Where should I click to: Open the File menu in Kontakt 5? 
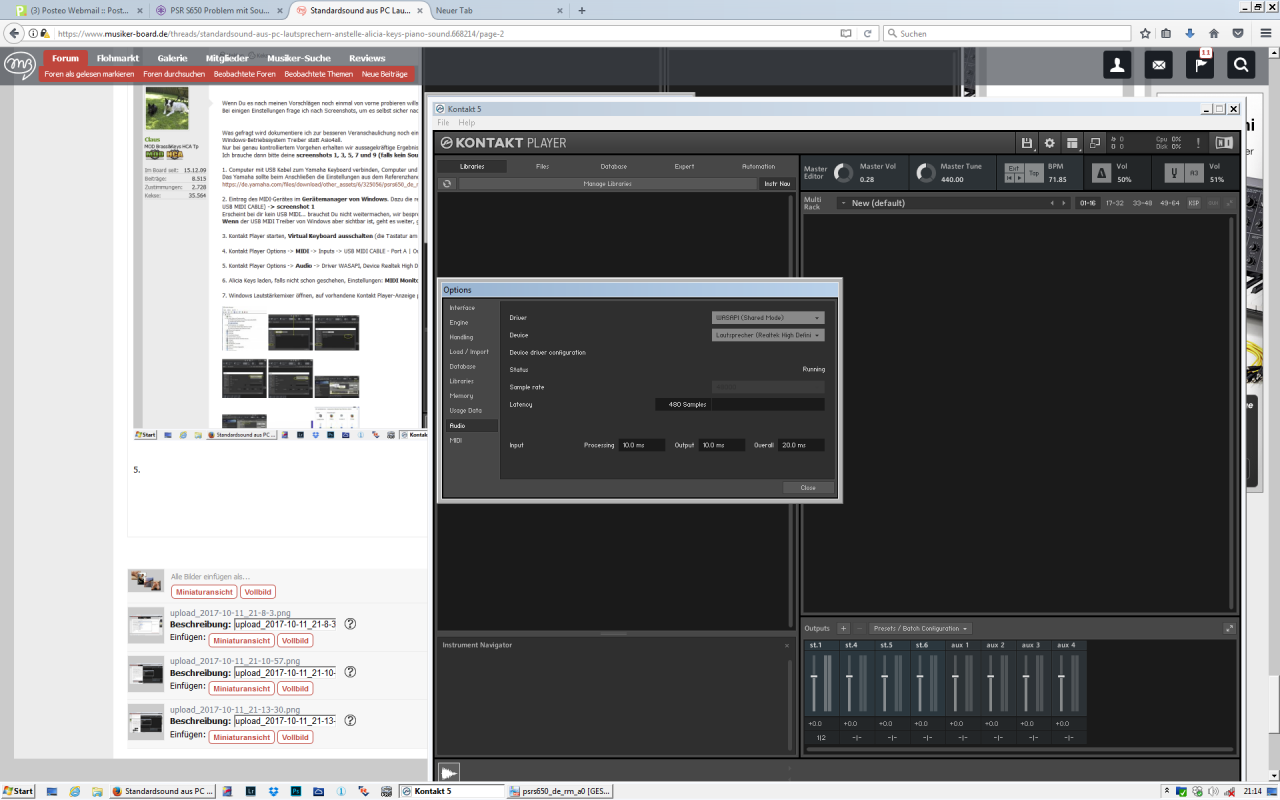pyautogui.click(x=443, y=122)
